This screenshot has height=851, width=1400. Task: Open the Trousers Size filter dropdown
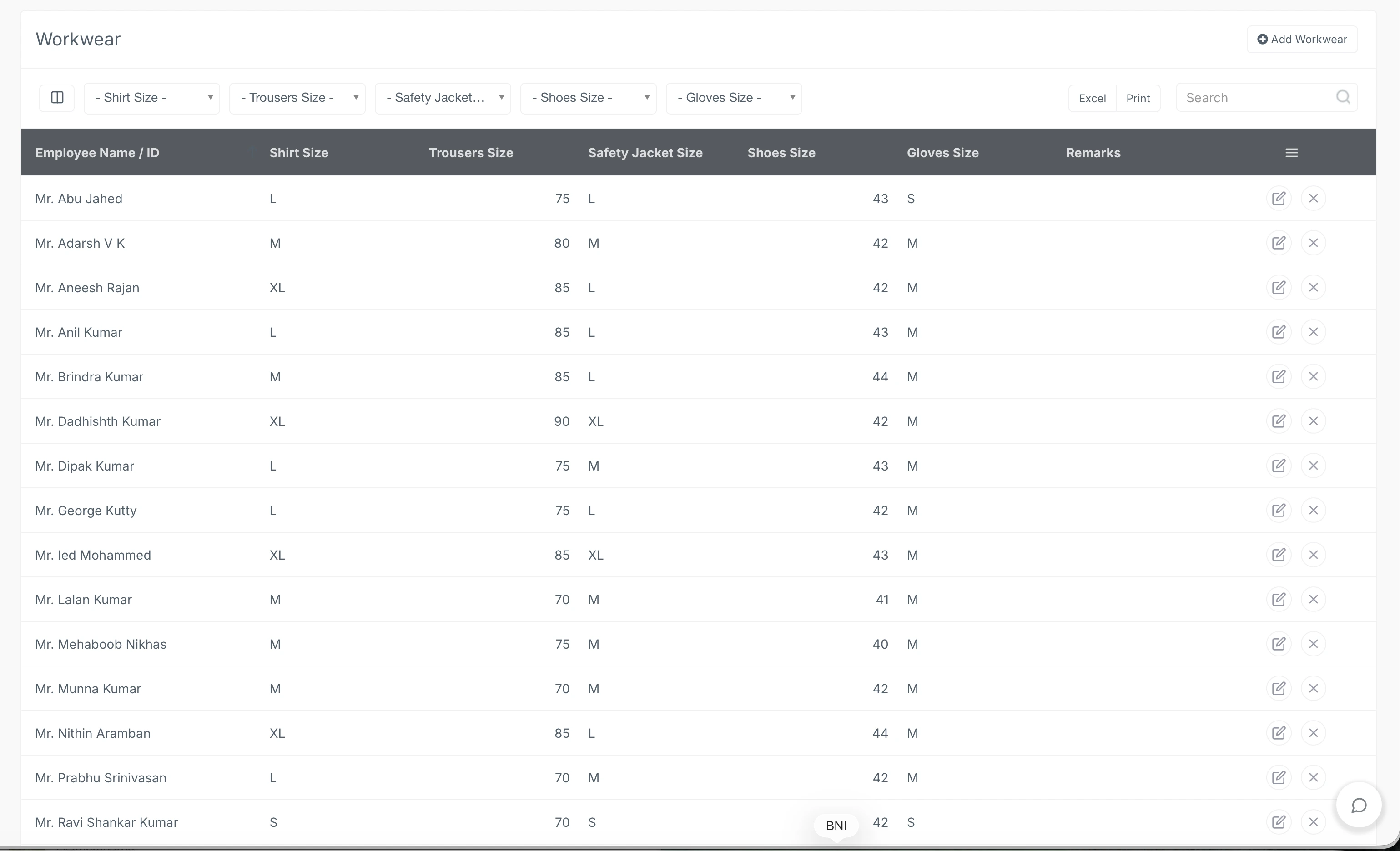(297, 98)
